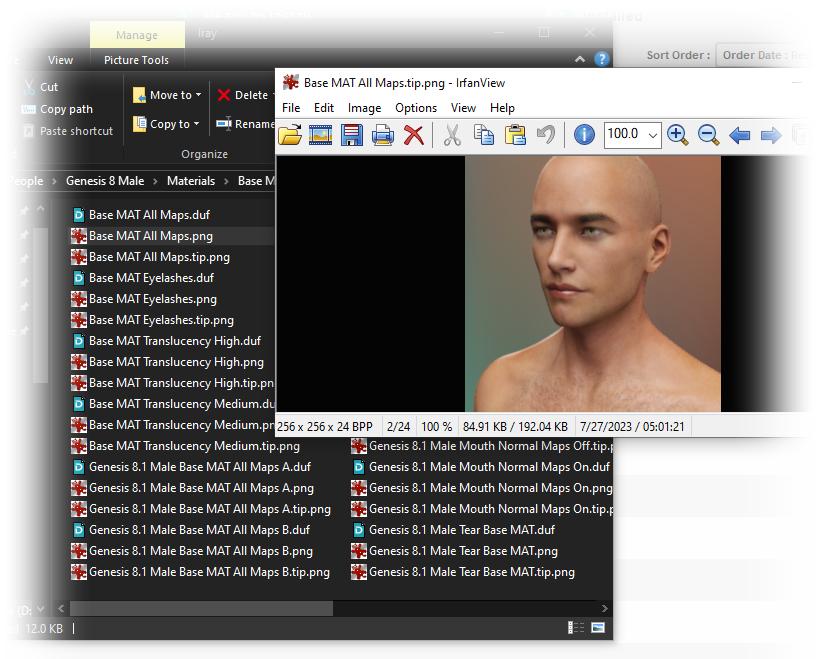Viewport: 818px width, 659px height.
Task: Paste from clipboard in IrfanView
Action: [515, 135]
